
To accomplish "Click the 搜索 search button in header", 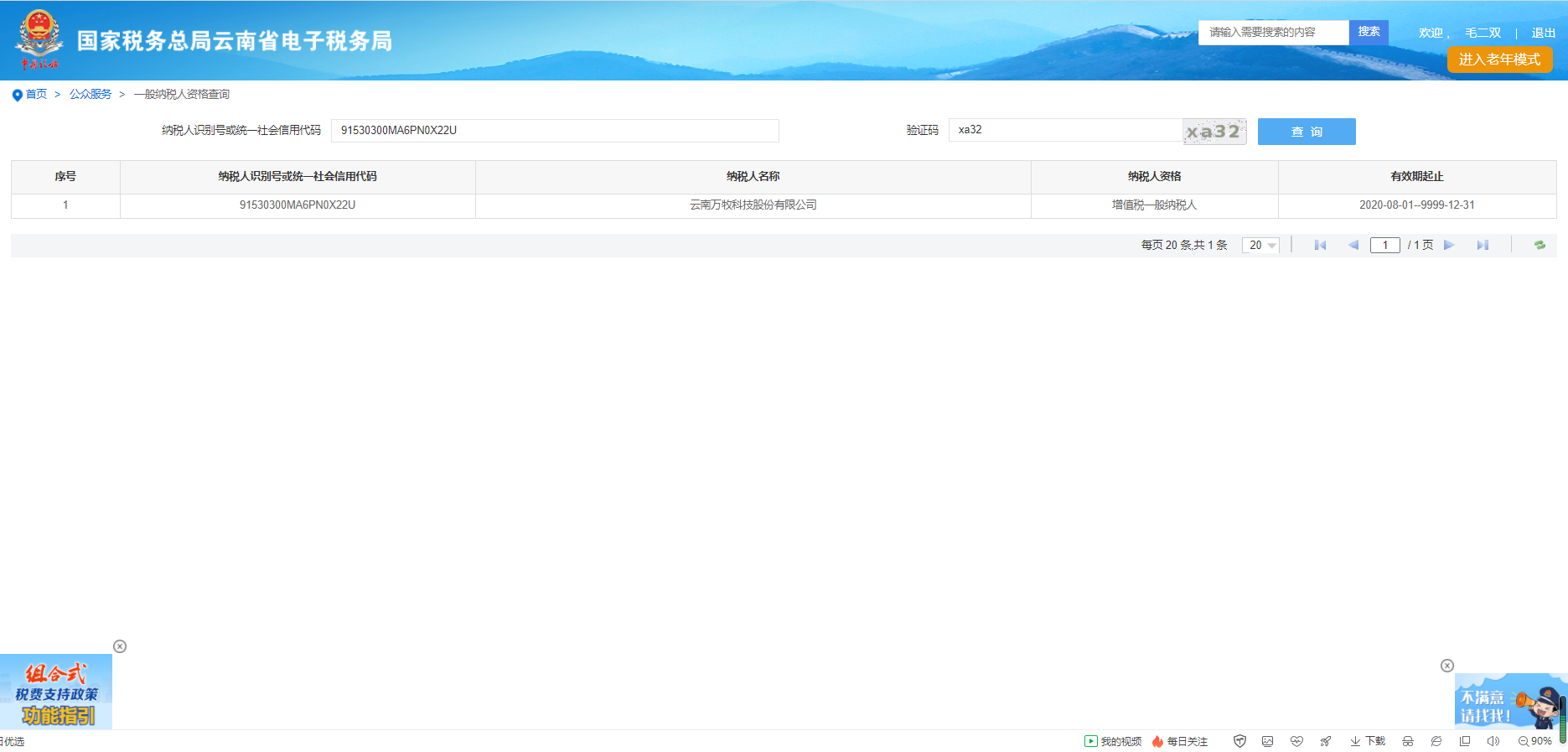I will (1369, 32).
